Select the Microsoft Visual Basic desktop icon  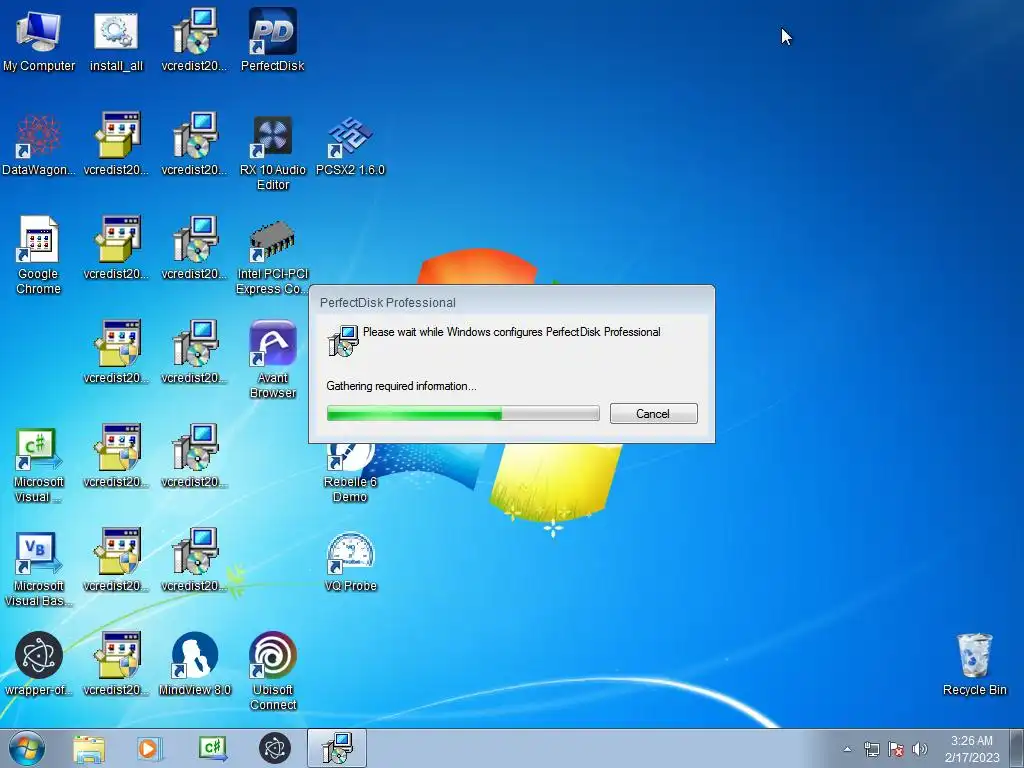click(x=39, y=568)
